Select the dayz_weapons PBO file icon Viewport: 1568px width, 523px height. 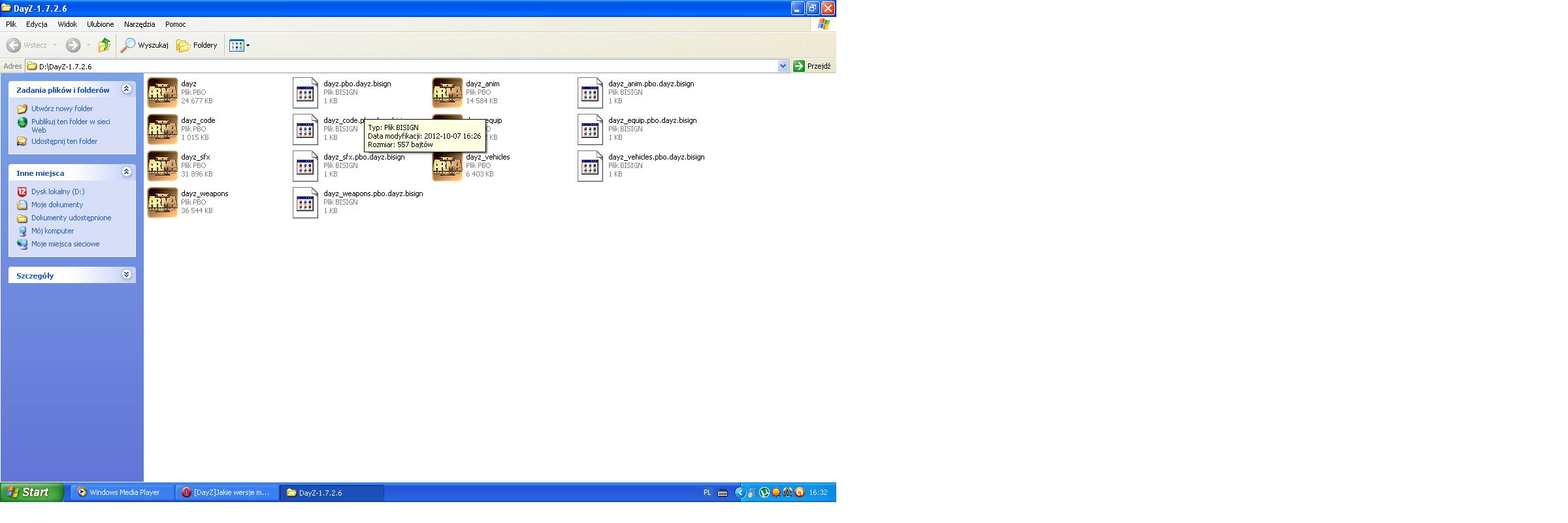[x=163, y=203]
